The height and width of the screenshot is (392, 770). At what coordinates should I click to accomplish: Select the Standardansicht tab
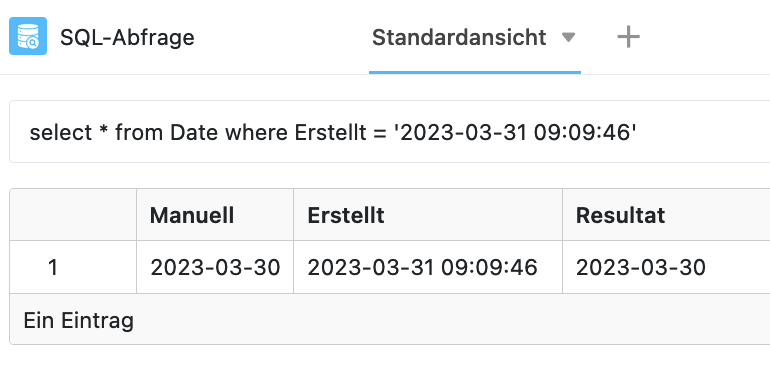[459, 37]
